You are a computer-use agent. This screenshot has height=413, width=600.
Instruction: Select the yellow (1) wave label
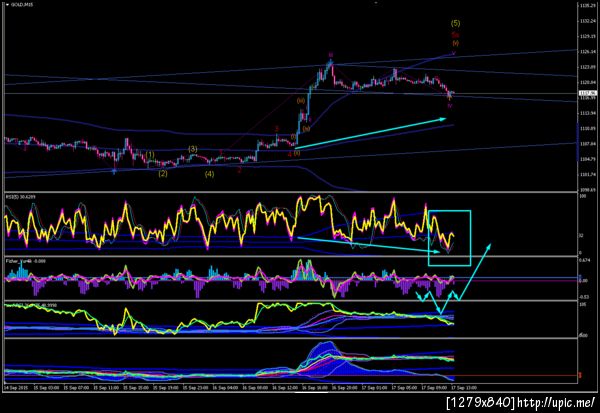pos(150,155)
